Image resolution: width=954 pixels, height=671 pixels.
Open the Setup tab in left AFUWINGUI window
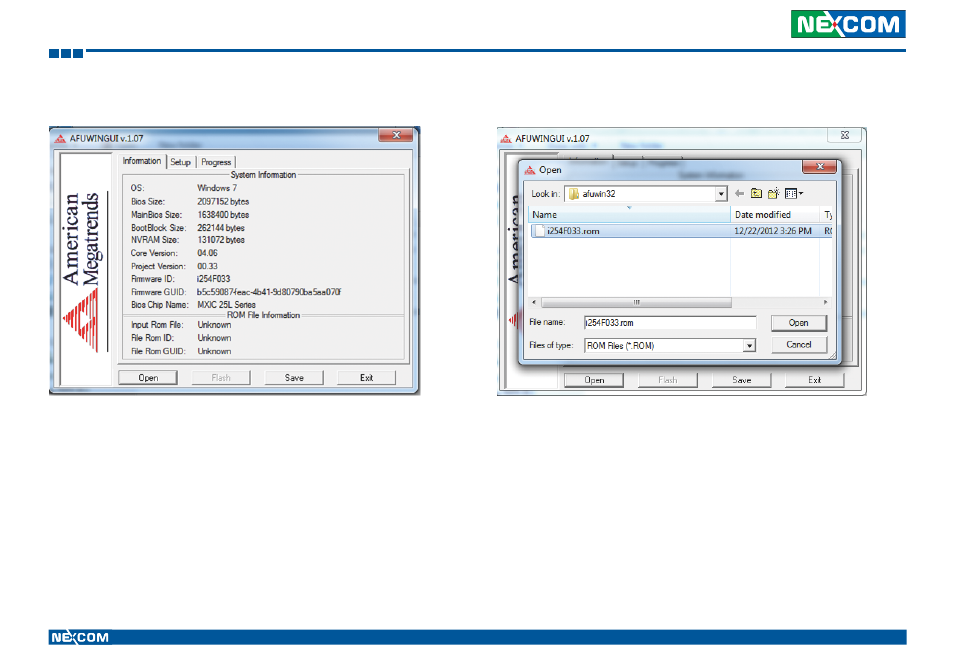180,162
